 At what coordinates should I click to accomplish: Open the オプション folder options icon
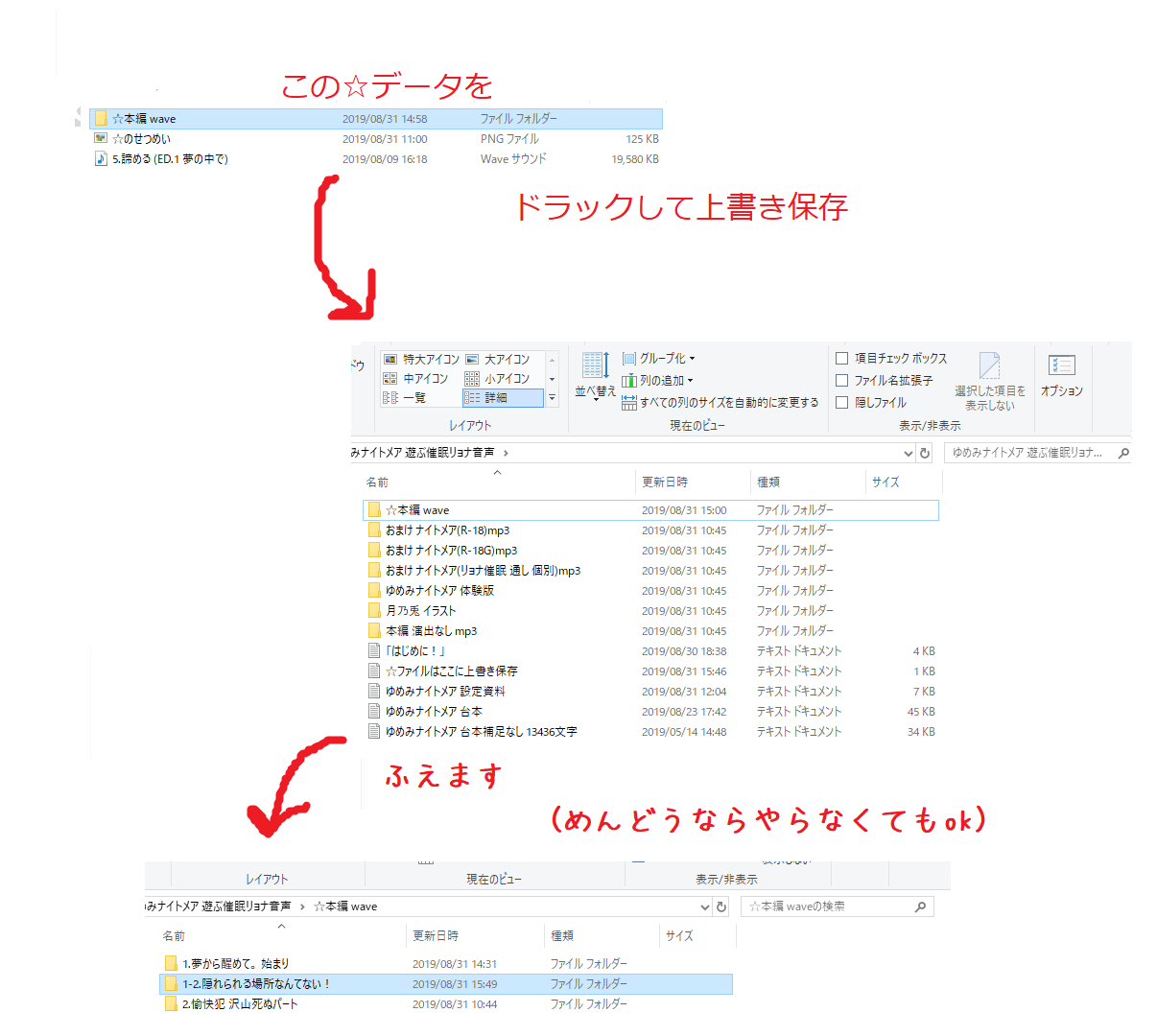tap(1061, 374)
